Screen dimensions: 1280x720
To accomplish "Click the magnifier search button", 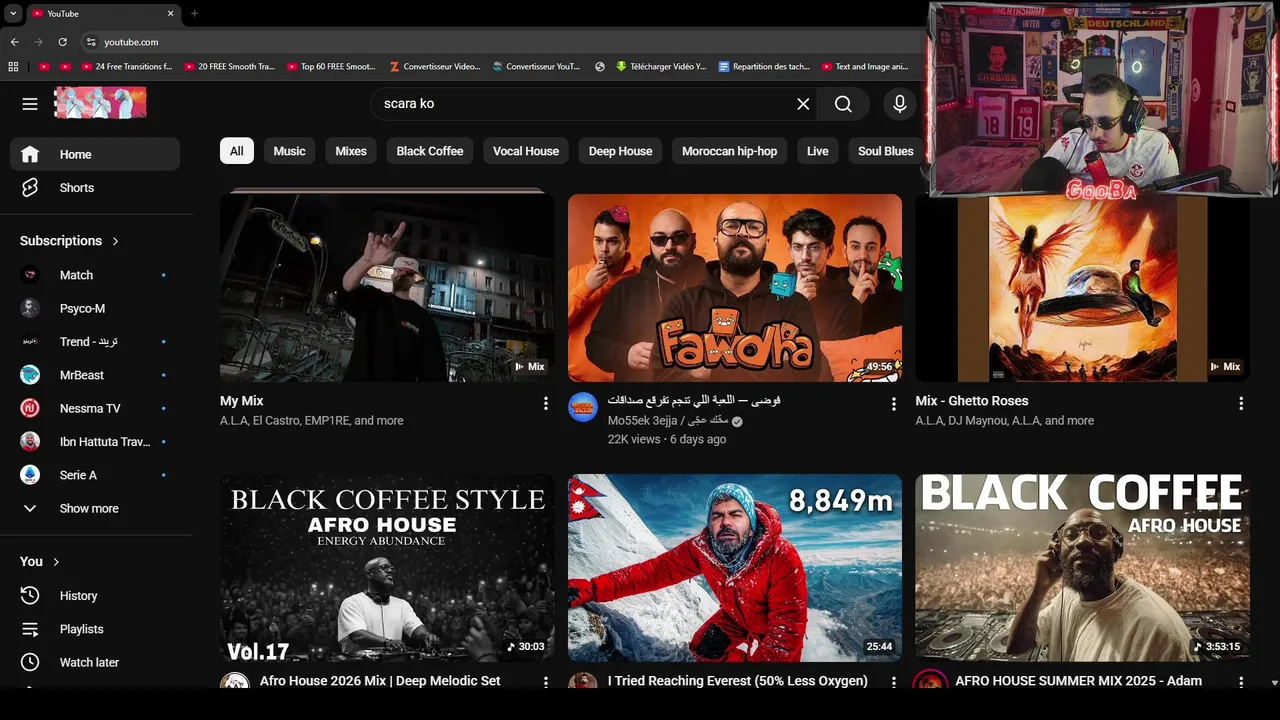I will point(843,104).
